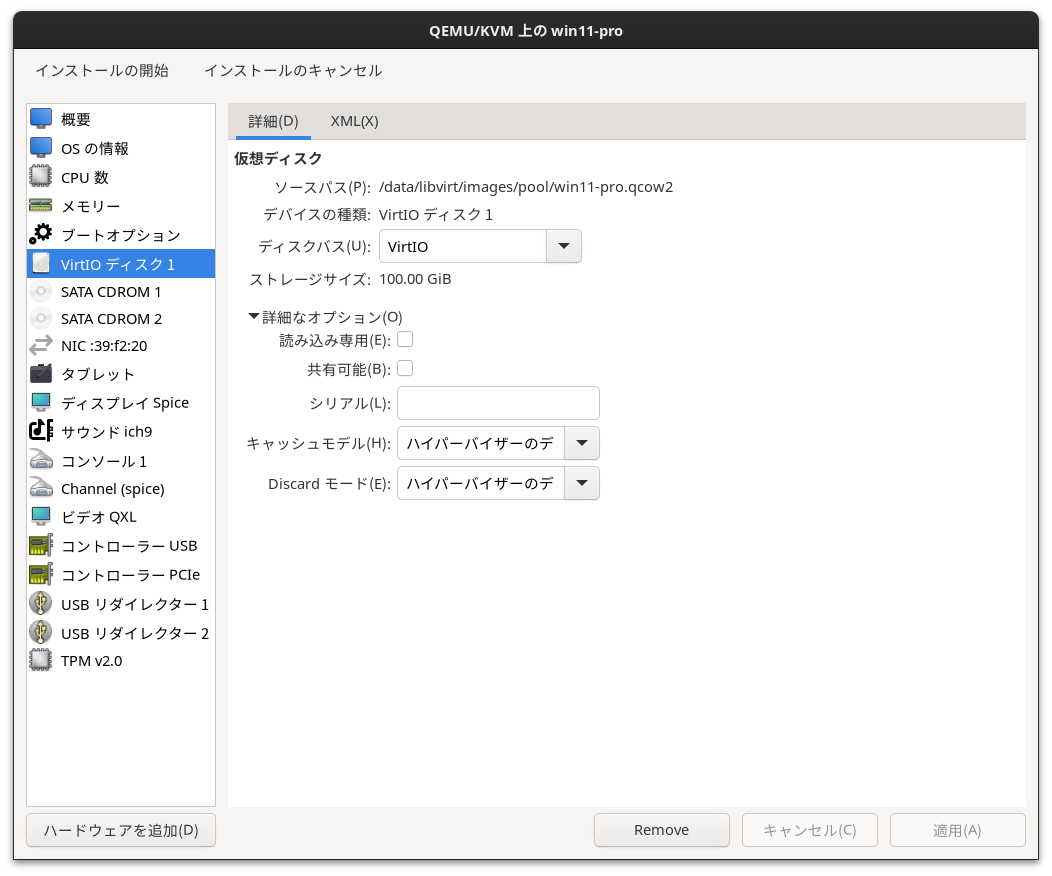Enable the 読み込み専用 checkbox

405,339
